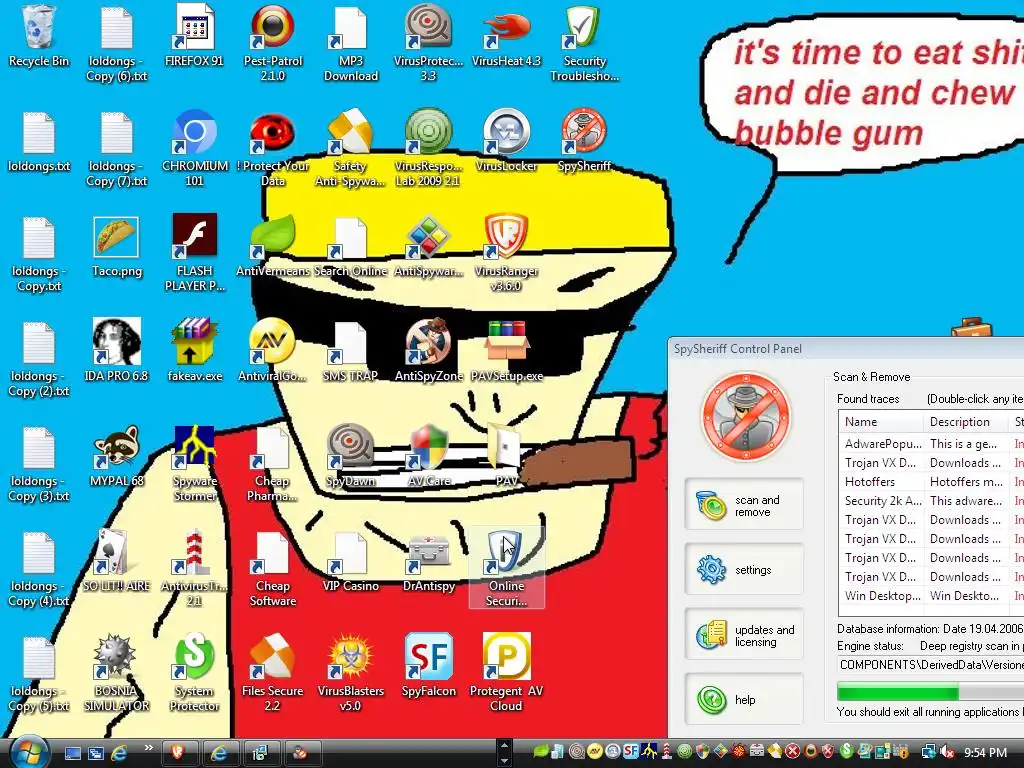Select the SMS TRAP shortcut
The height and width of the screenshot is (768, 1024).
tap(351, 351)
